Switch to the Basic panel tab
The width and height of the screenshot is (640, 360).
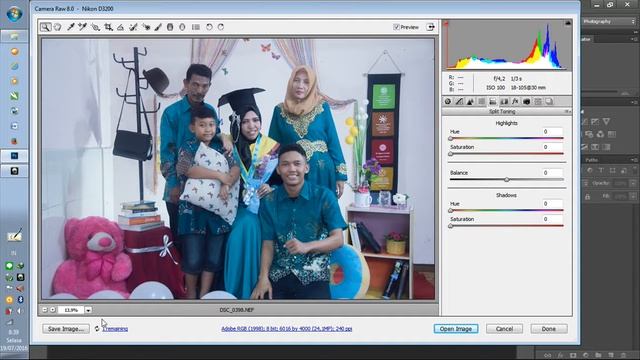tap(448, 101)
